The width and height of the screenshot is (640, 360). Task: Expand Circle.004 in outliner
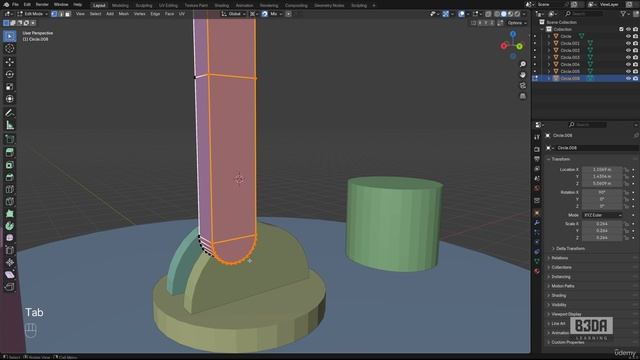coord(549,64)
